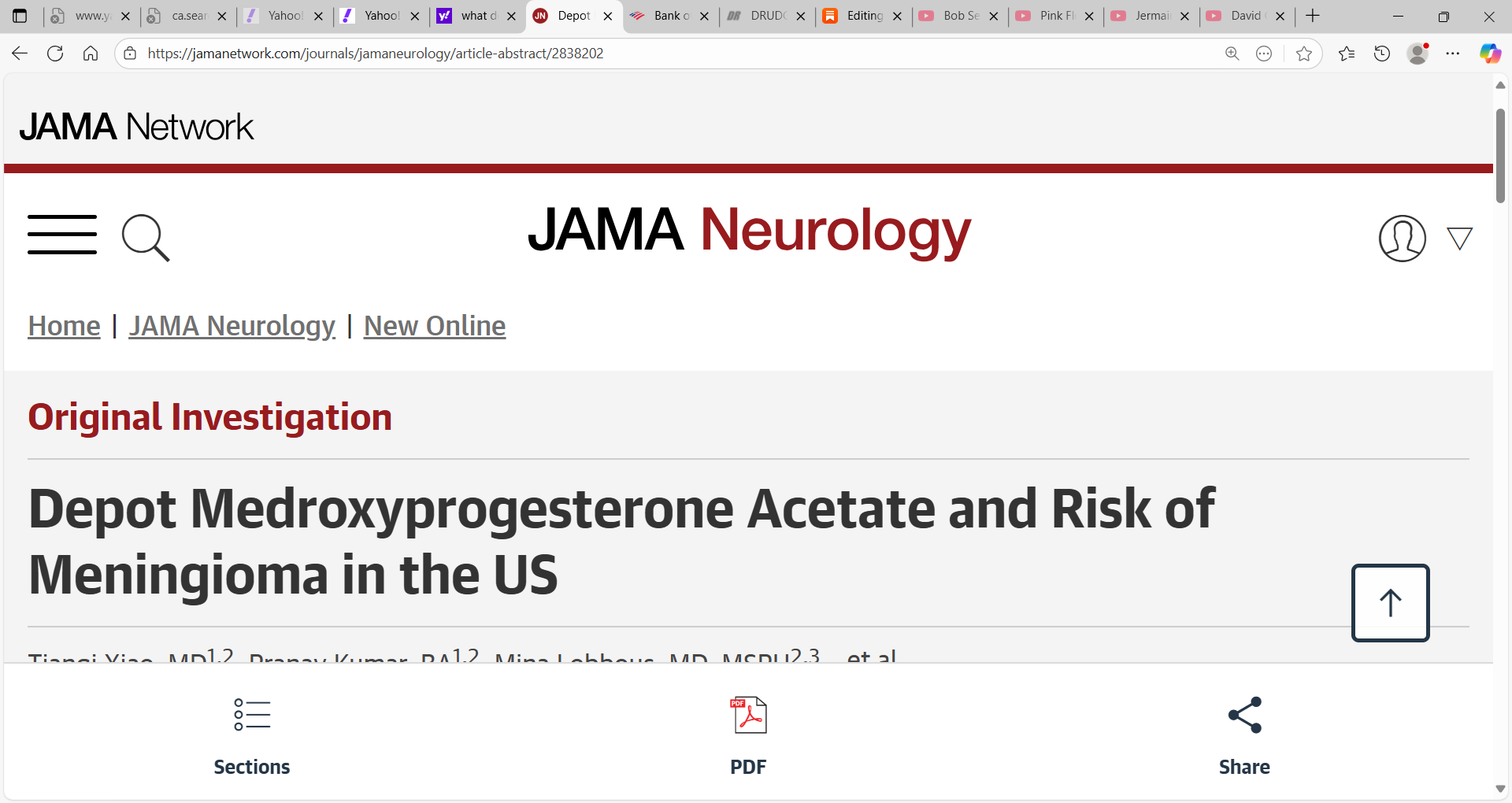Open the favorites list
The height and width of the screenshot is (803, 1512).
(x=1347, y=54)
